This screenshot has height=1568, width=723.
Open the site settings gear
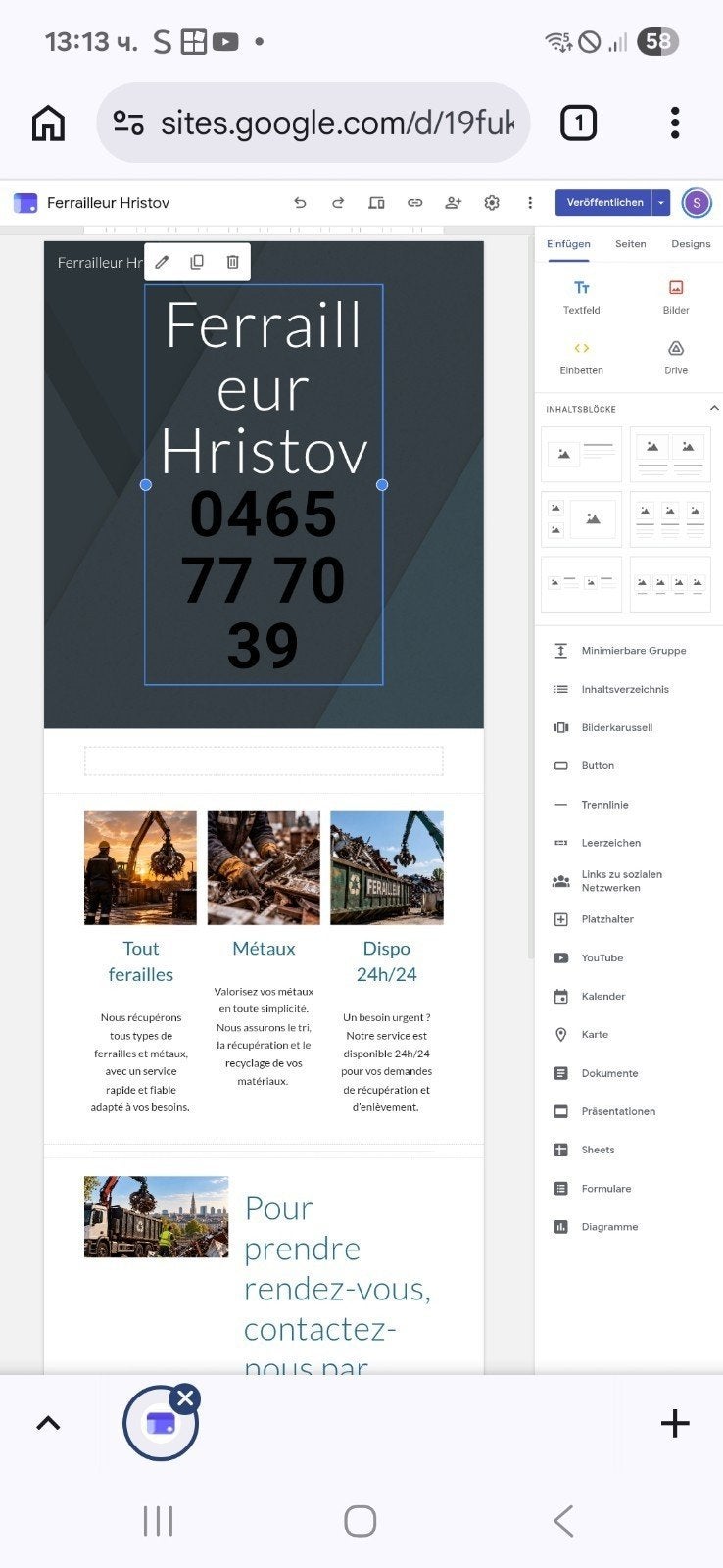(x=492, y=203)
